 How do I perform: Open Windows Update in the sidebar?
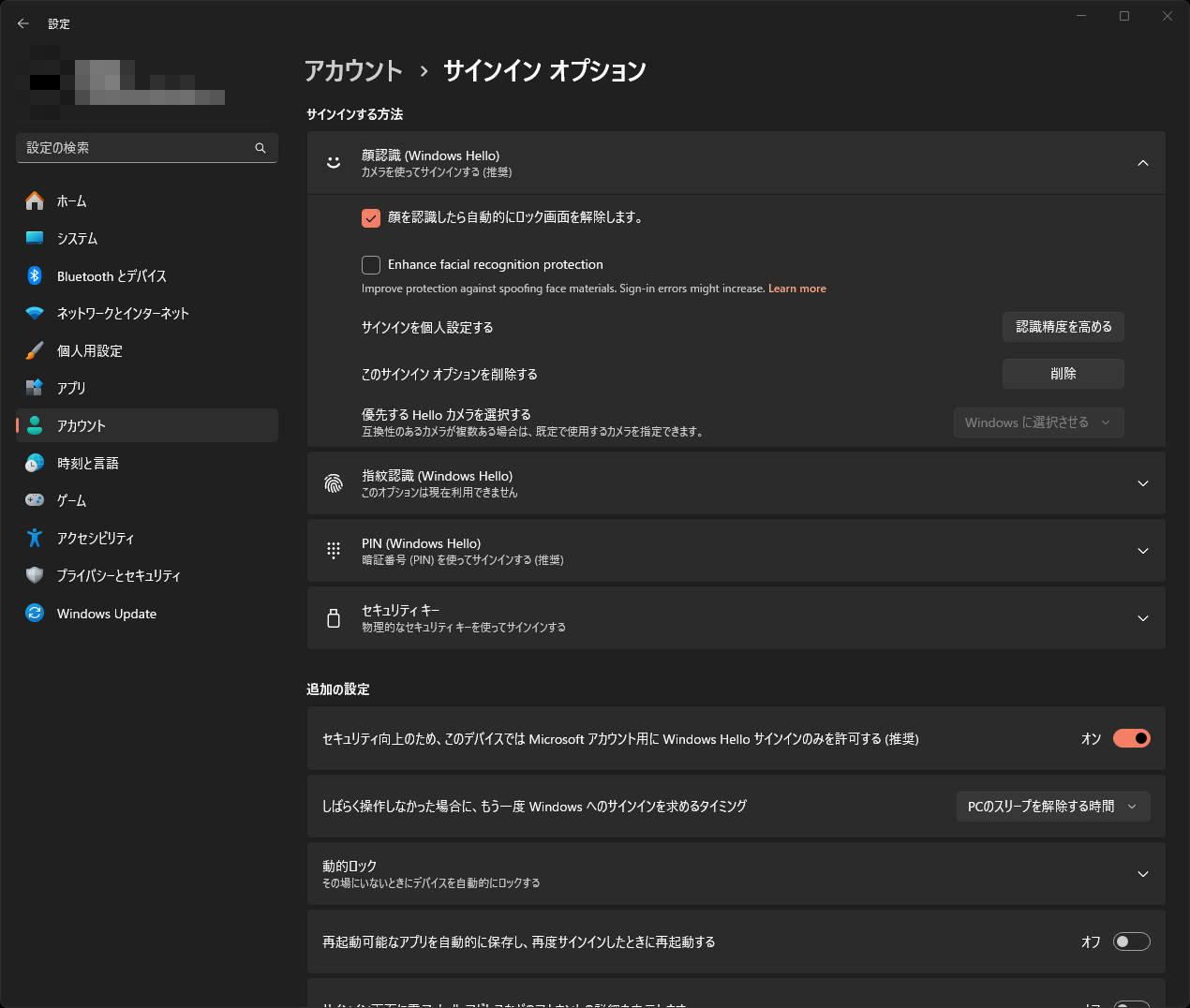click(147, 613)
